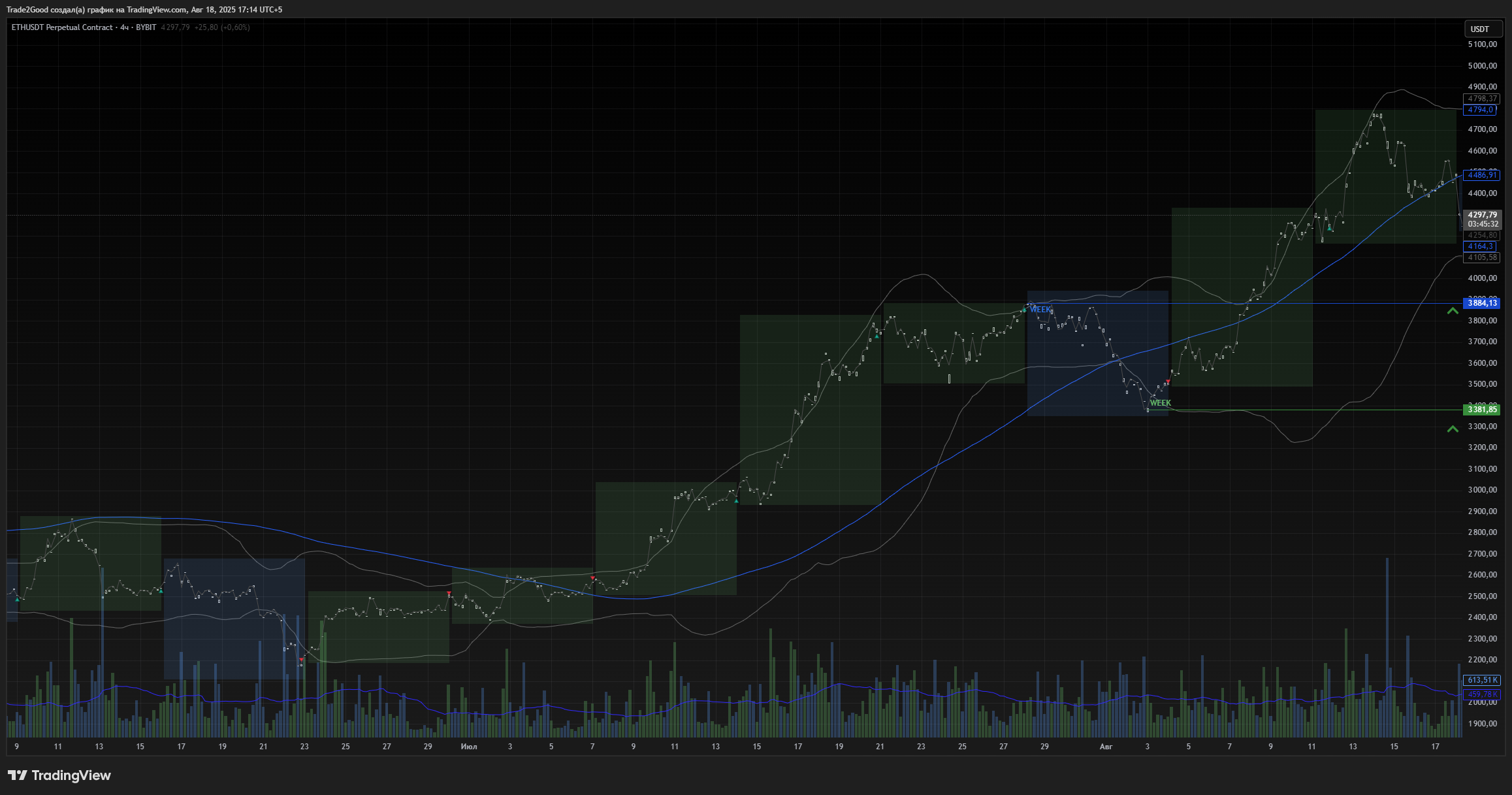
Task: Click the Июл month label on time axis
Action: tap(468, 747)
